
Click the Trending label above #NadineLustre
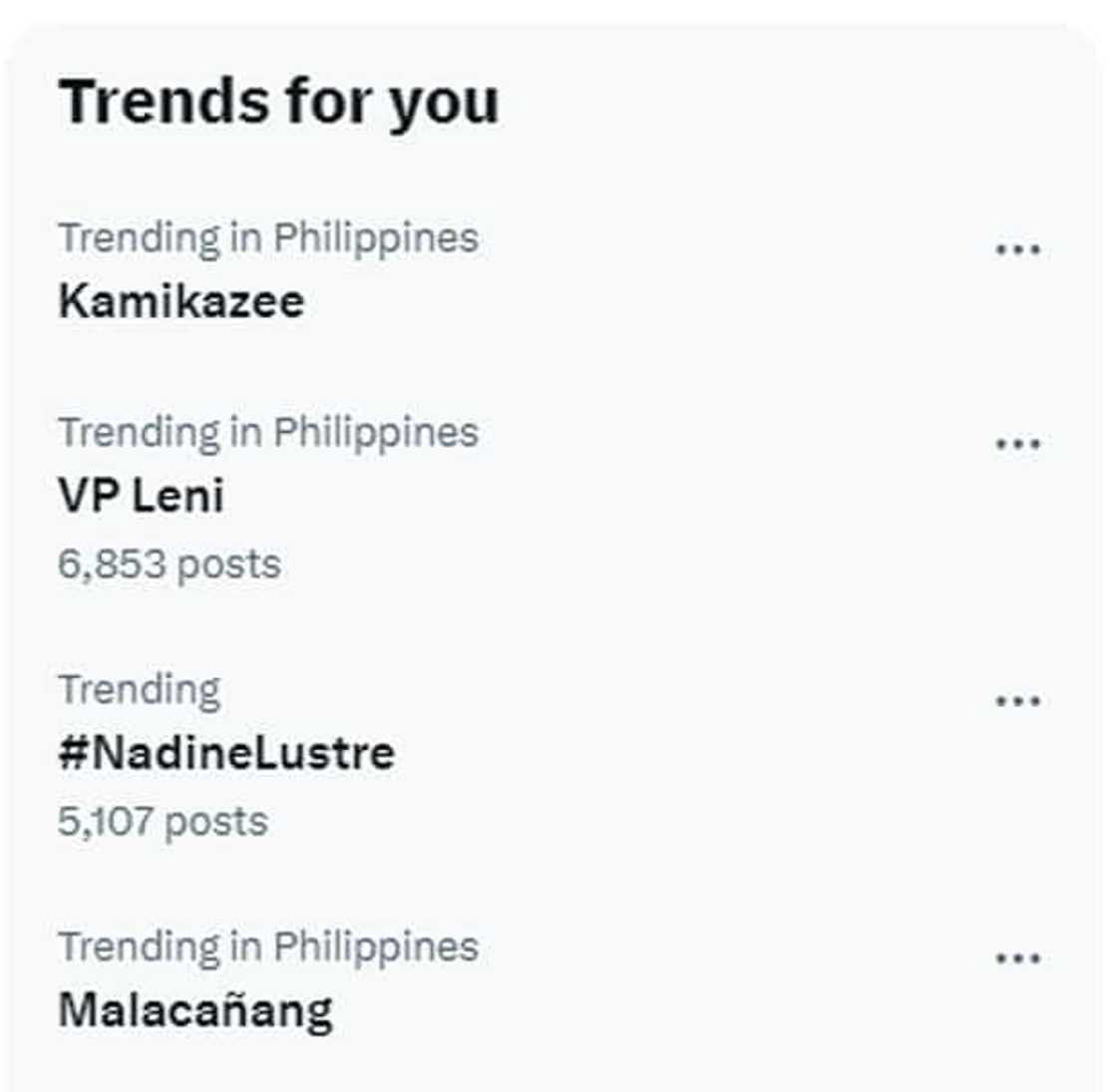pyautogui.click(x=139, y=690)
